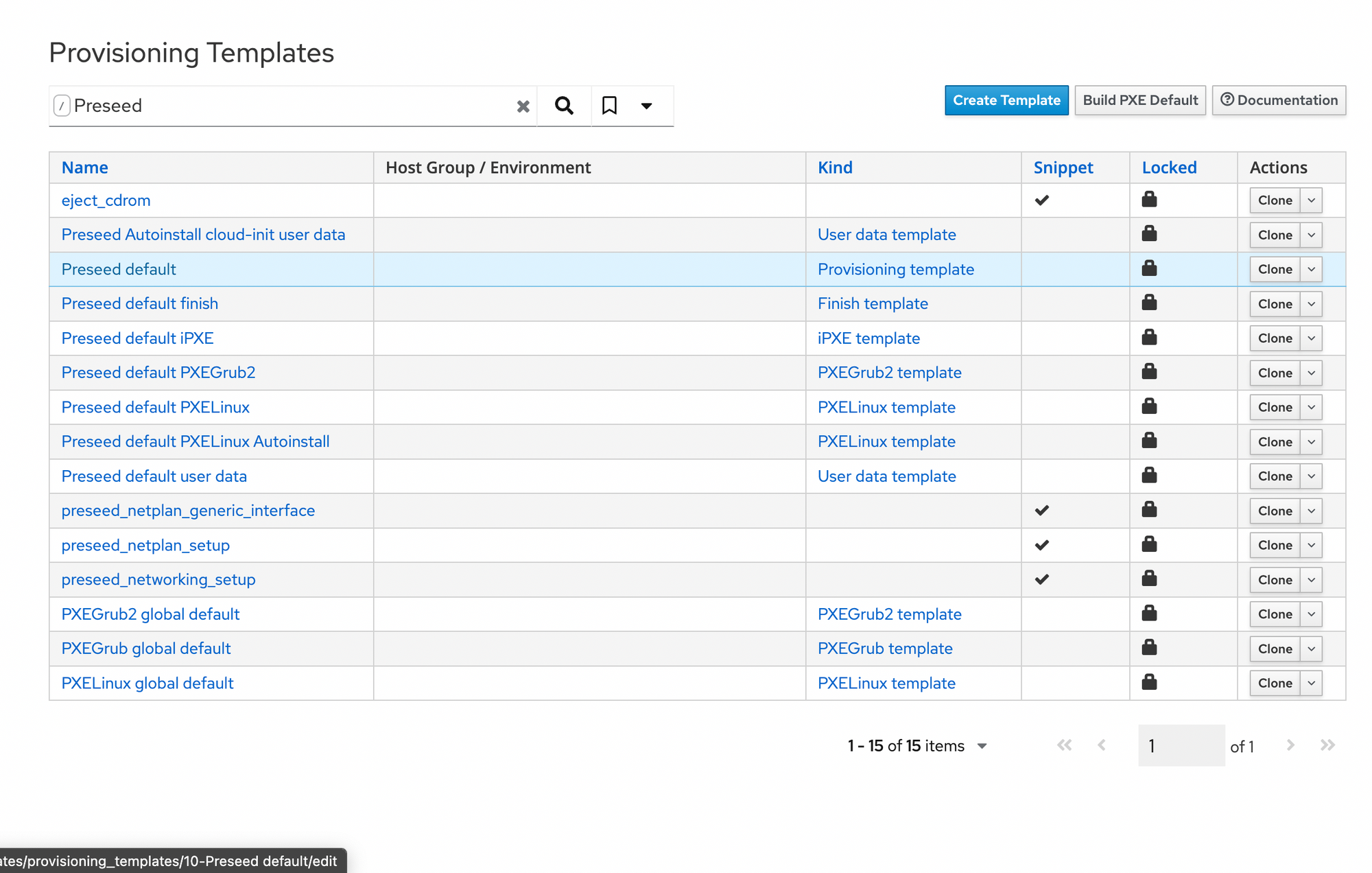1372x873 pixels.
Task: Jump to last page double arrow
Action: 1327,745
